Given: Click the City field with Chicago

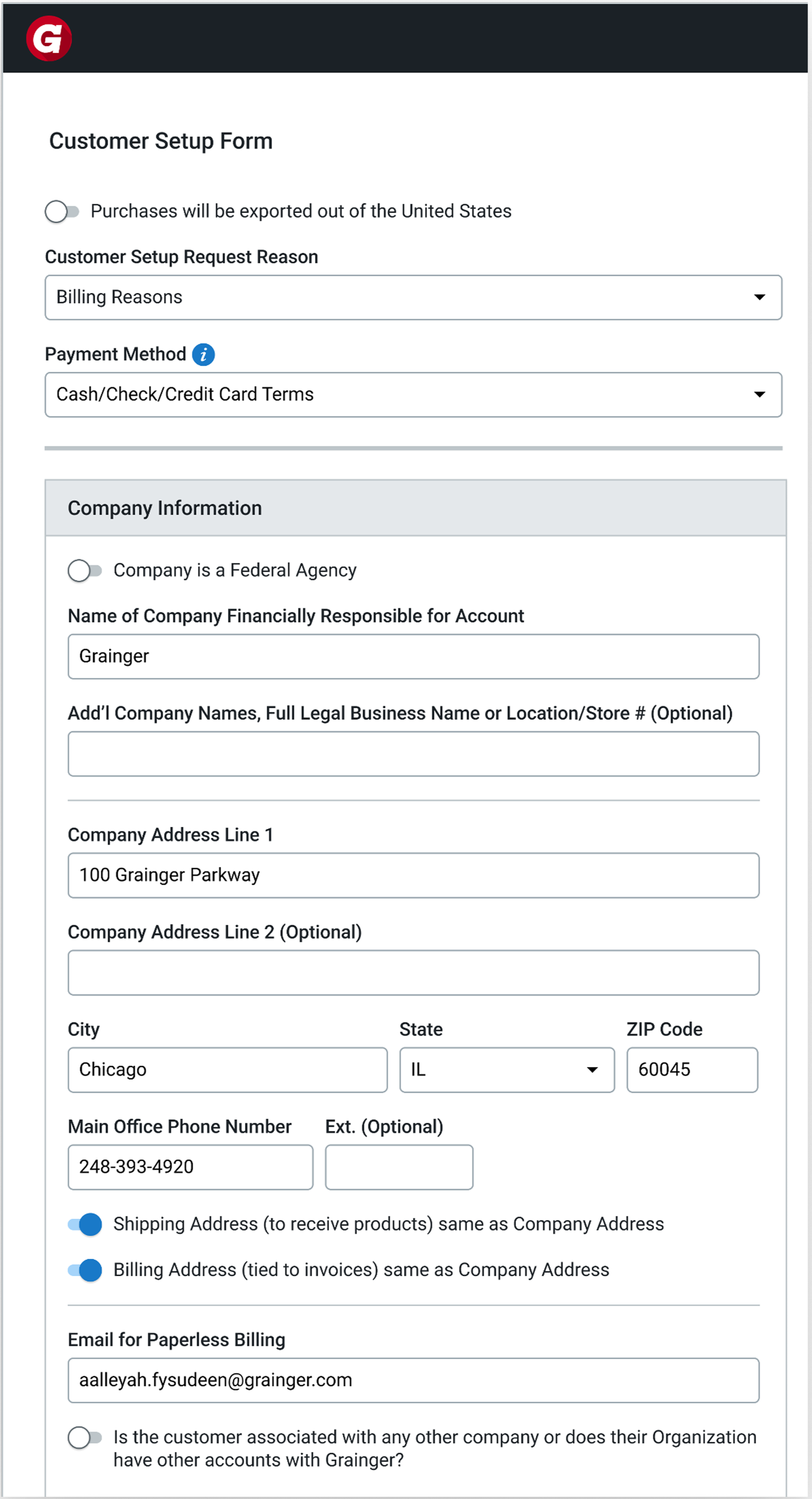Looking at the screenshot, I should pyautogui.click(x=227, y=1070).
